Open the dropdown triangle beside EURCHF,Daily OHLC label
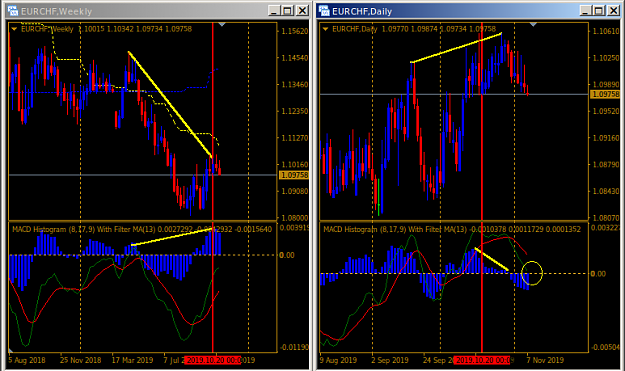This screenshot has width=625, height=371. pos(326,29)
